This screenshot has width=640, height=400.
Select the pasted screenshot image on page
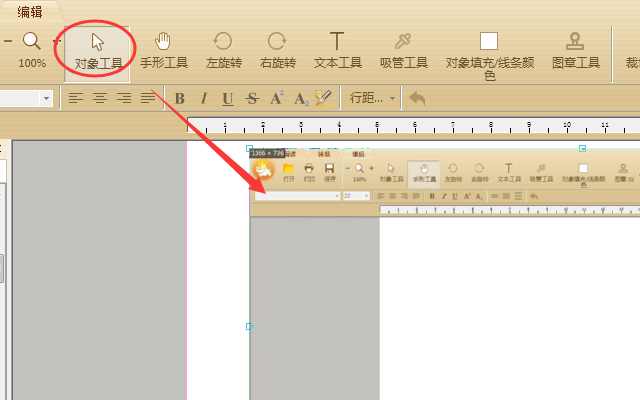pos(445,273)
